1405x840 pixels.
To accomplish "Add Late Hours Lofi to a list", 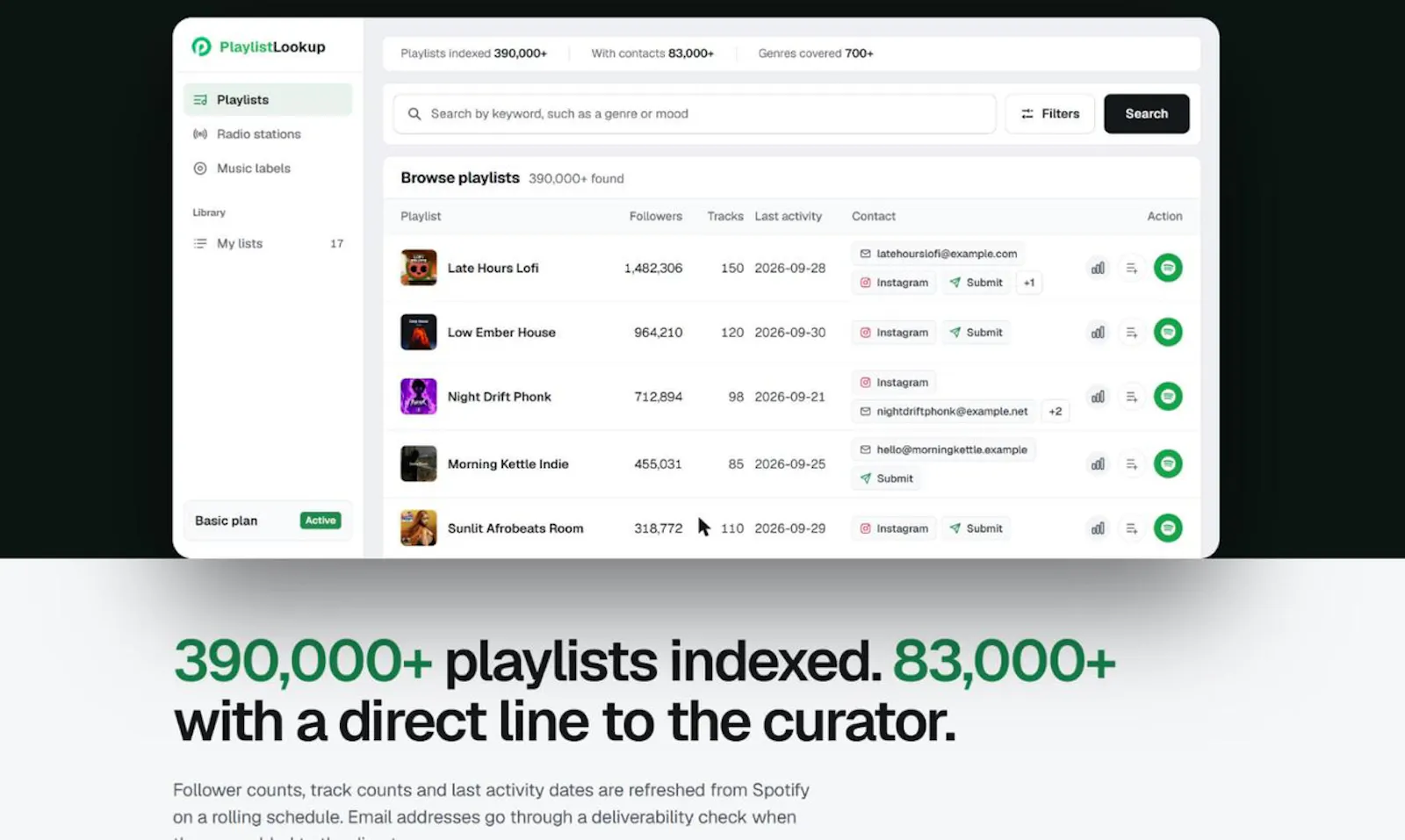I will pyautogui.click(x=1132, y=268).
